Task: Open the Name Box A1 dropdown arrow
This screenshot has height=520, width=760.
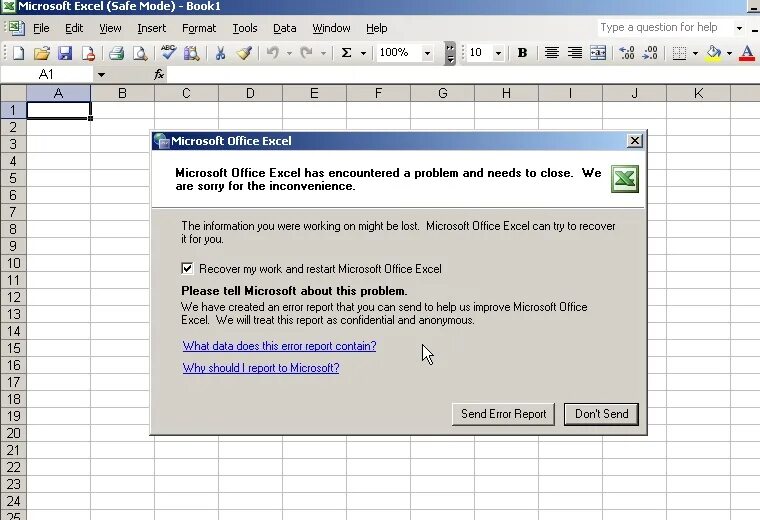Action: [101, 75]
